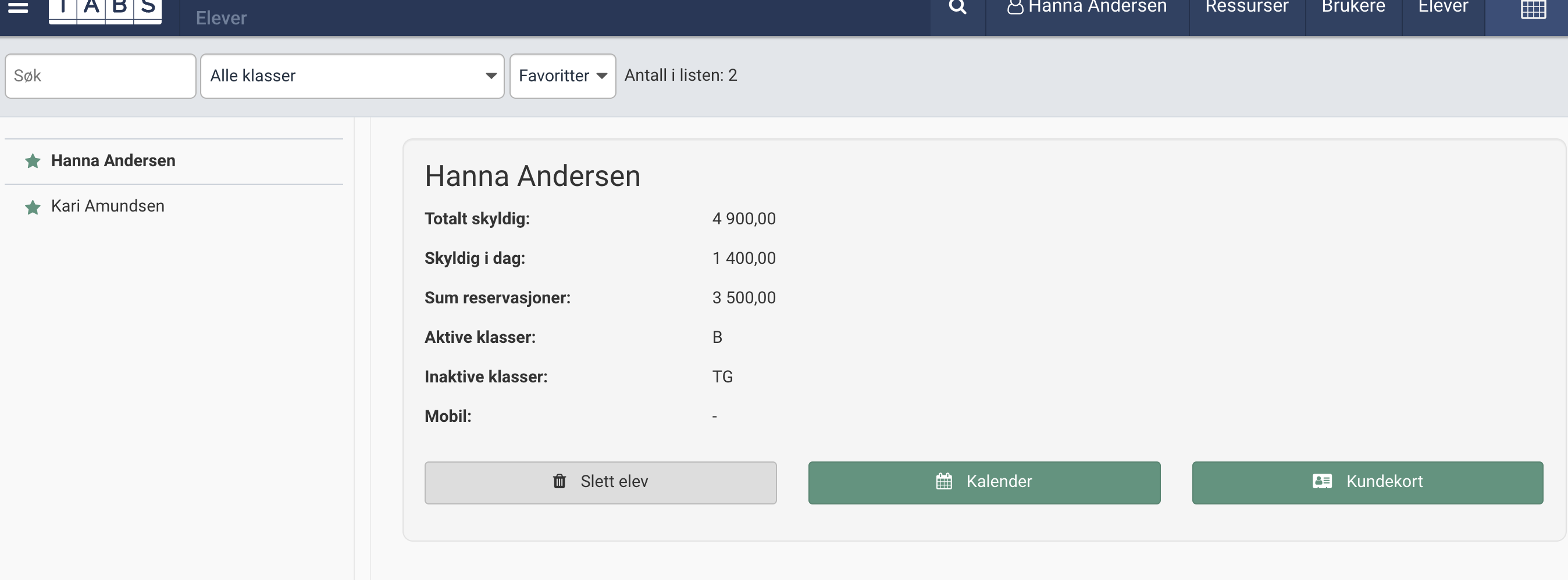
Task: Click in the Søk search field
Action: (101, 76)
